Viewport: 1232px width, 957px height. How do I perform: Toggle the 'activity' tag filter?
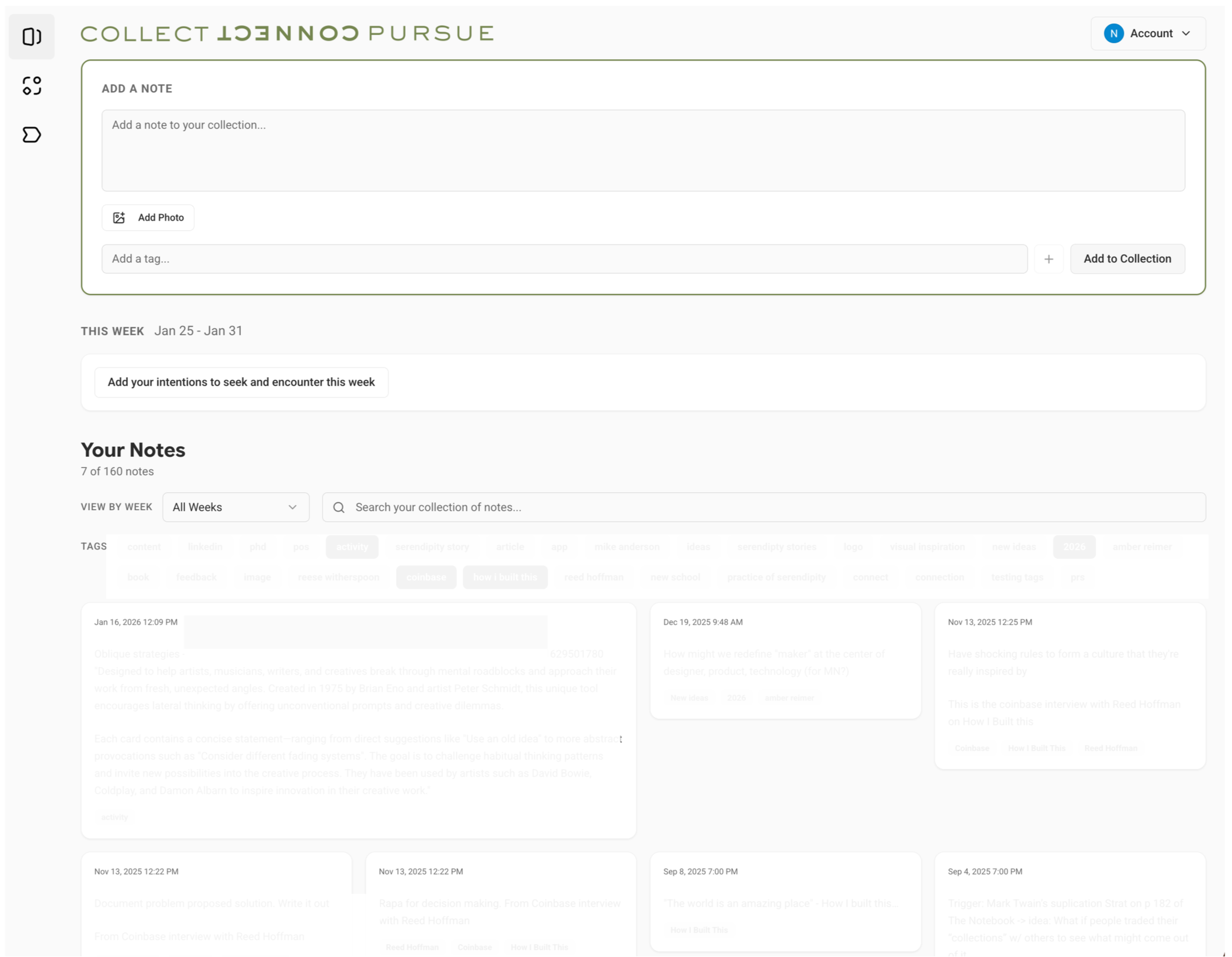[x=351, y=546]
